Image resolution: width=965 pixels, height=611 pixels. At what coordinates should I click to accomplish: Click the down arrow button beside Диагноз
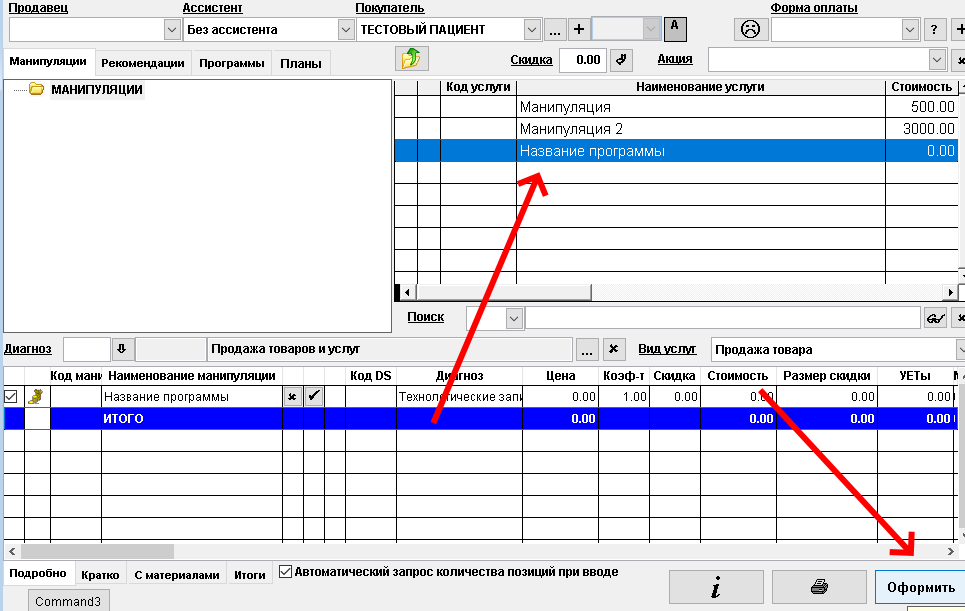tap(122, 349)
